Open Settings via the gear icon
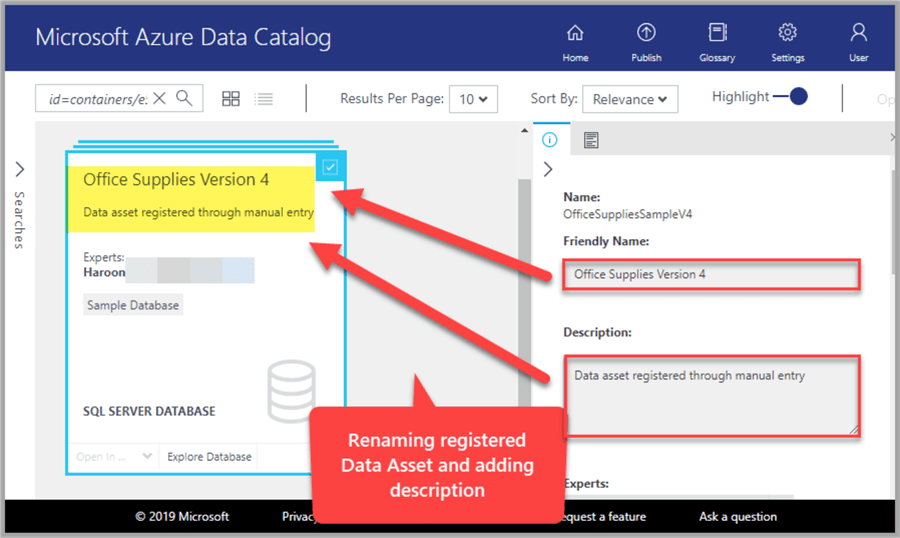This screenshot has width=900, height=538. coord(788,42)
